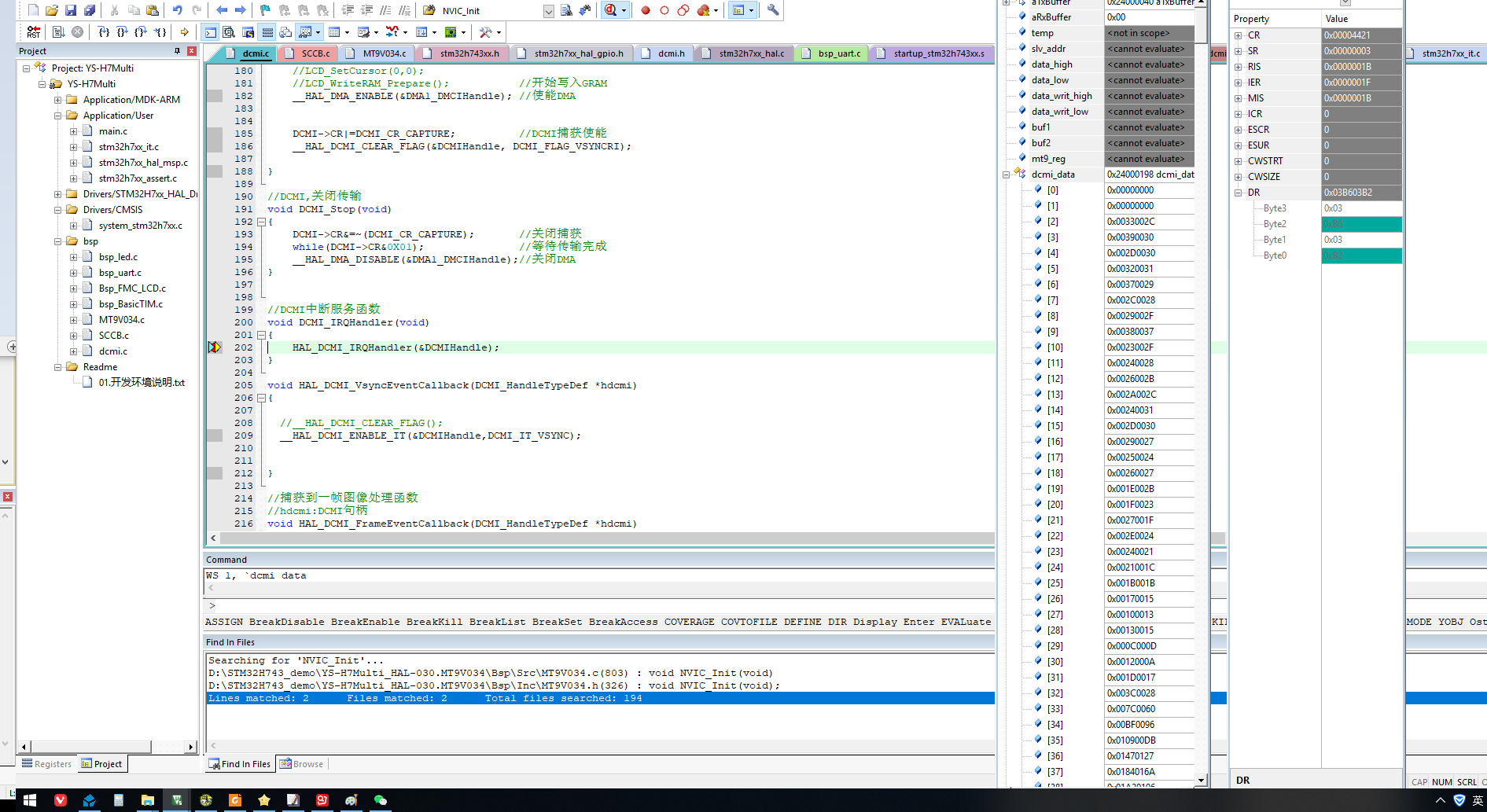Open the startup_stm32h743xx.s tab
1487x812 pixels.
[x=932, y=53]
